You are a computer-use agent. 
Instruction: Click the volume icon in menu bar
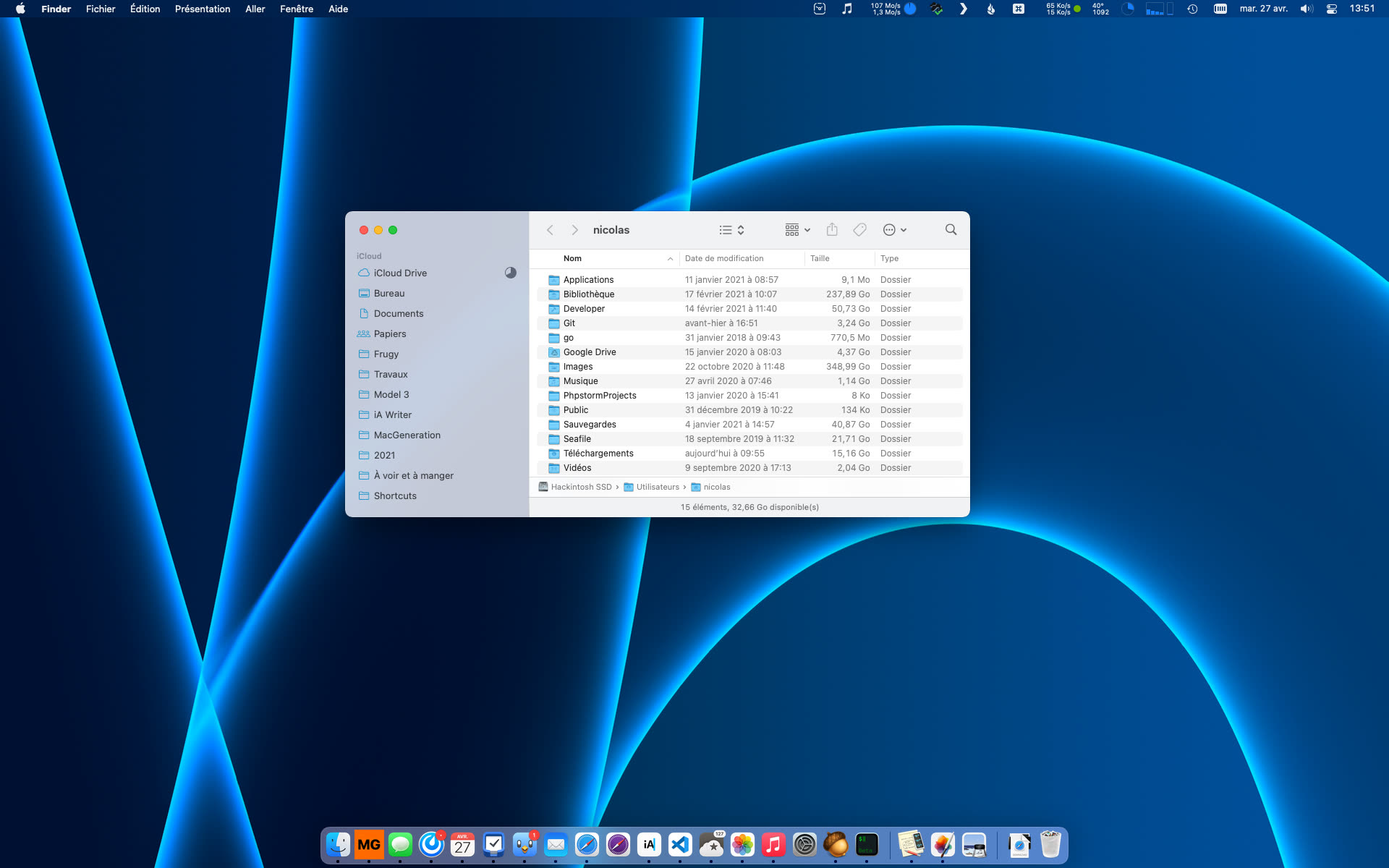pos(1306,9)
